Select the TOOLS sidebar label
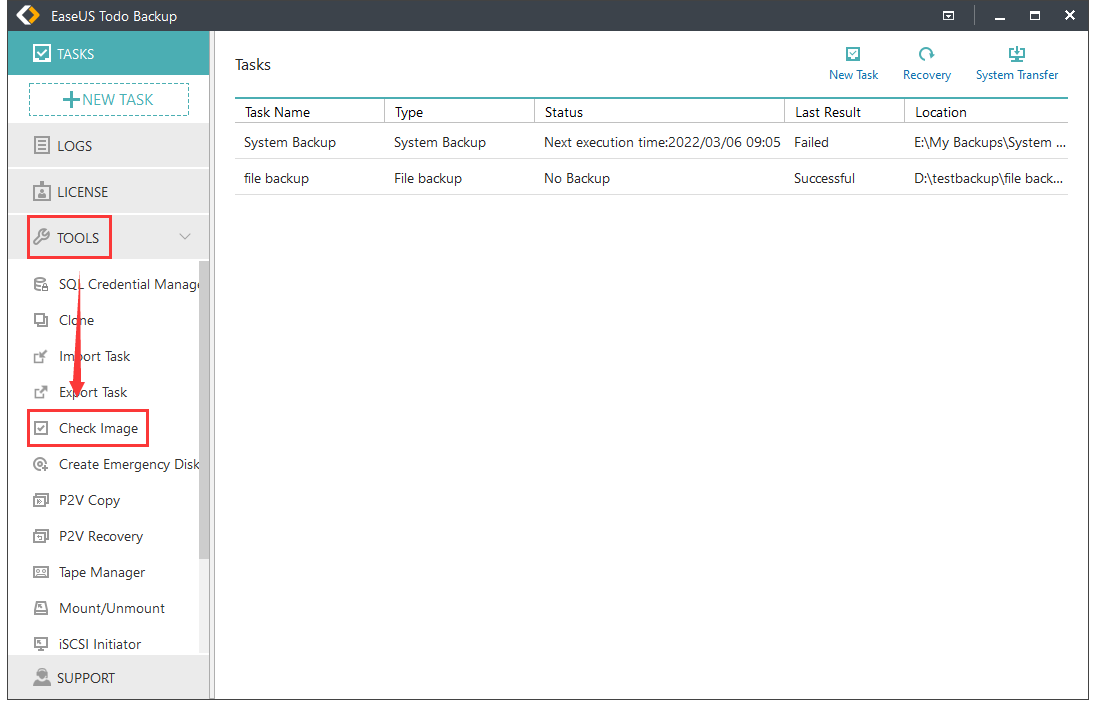This screenshot has width=1096, height=707. pos(78,238)
